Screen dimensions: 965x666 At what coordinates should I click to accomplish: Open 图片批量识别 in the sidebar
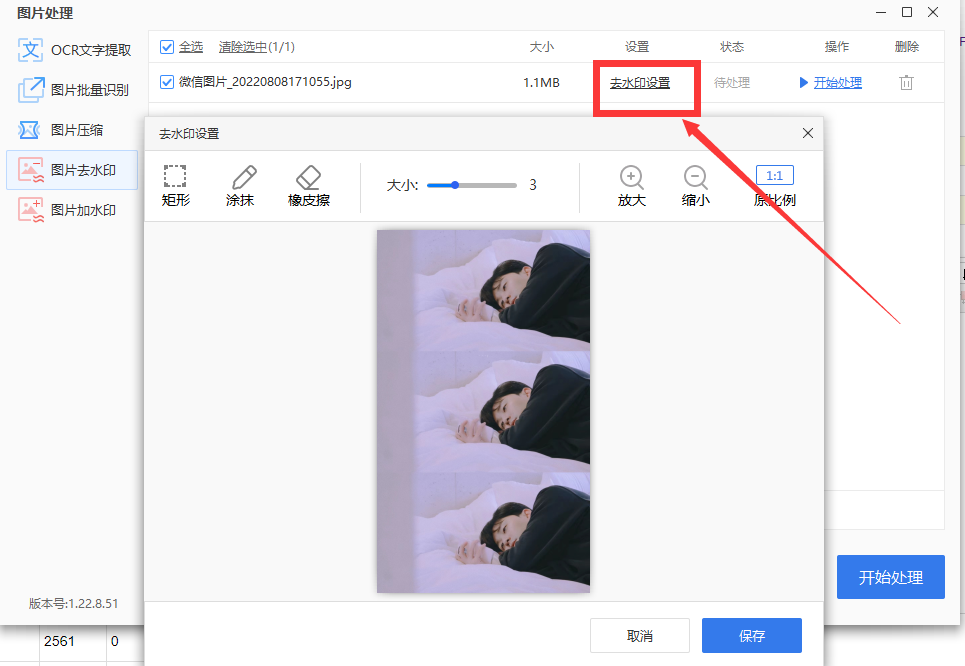[x=73, y=90]
